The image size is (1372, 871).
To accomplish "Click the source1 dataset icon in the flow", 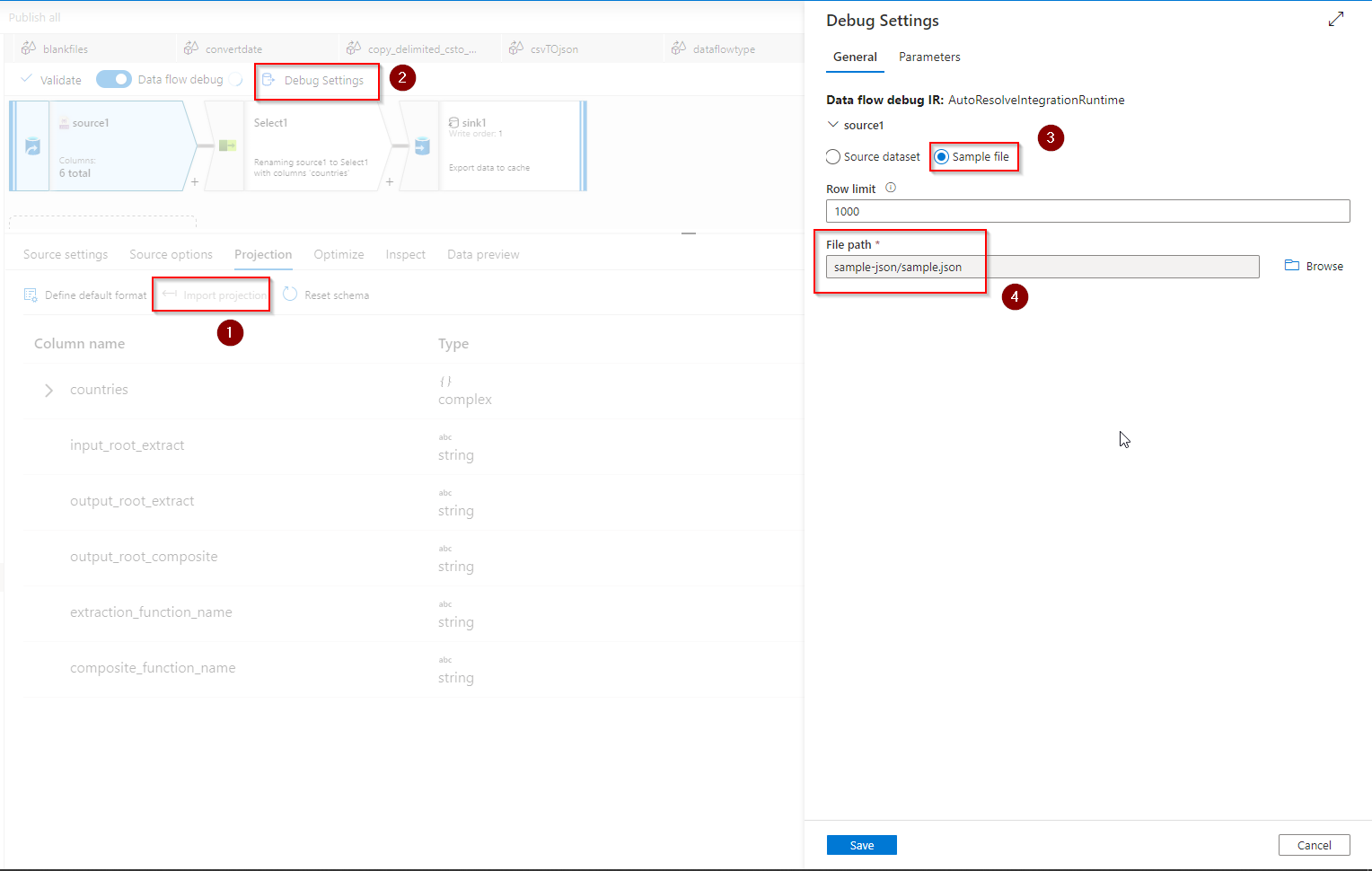I will (32, 146).
